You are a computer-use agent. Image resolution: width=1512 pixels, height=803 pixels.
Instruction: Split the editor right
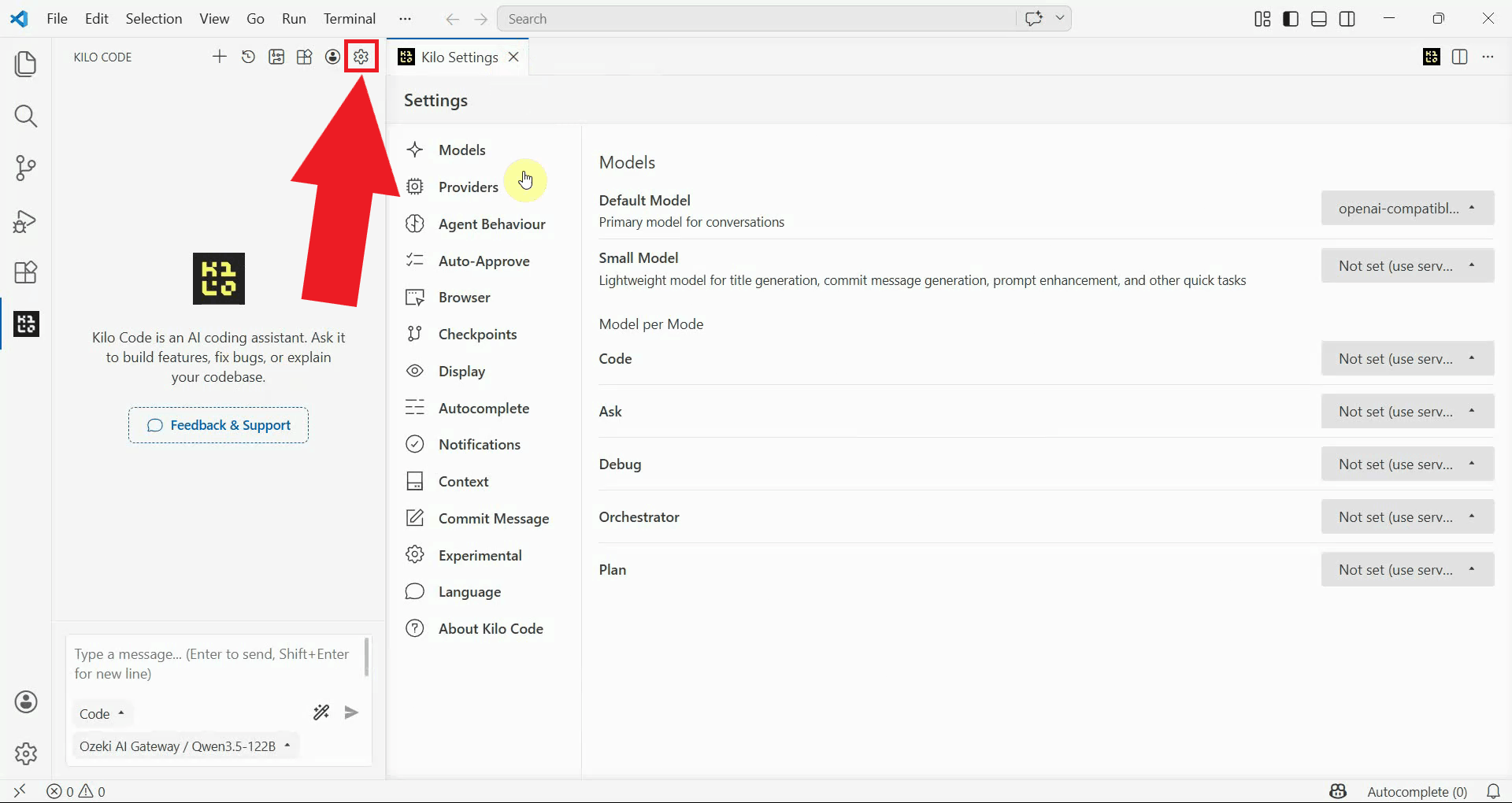pos(1459,57)
